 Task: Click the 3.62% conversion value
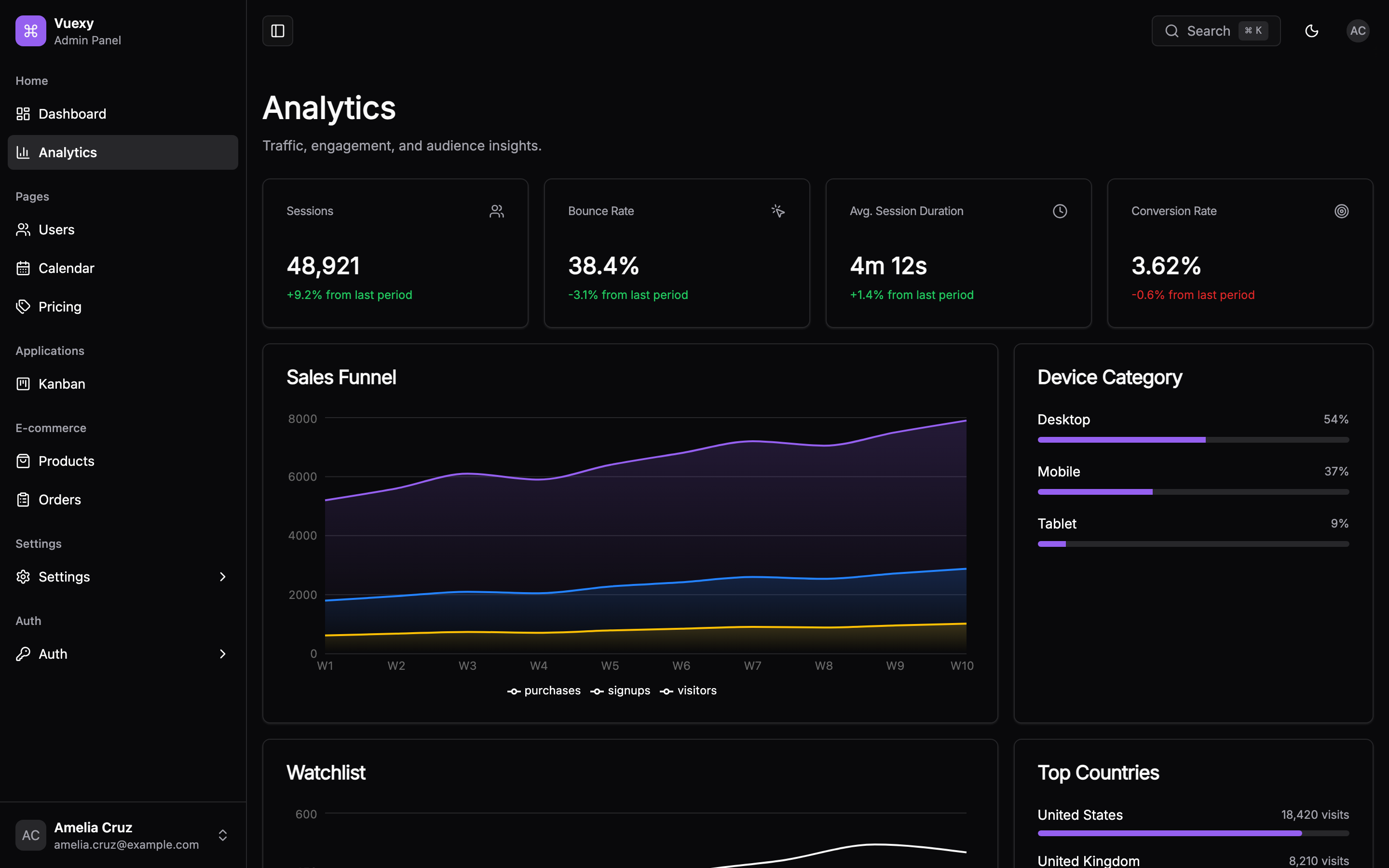coord(1166,266)
